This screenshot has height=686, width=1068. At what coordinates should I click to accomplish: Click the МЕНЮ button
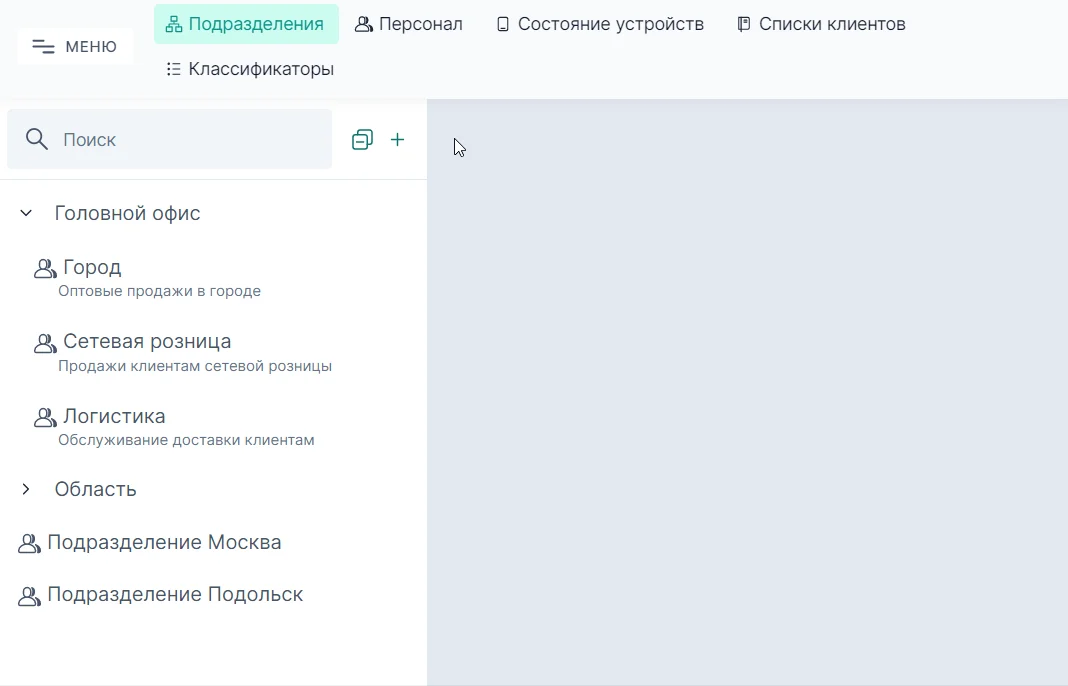[x=74, y=46]
